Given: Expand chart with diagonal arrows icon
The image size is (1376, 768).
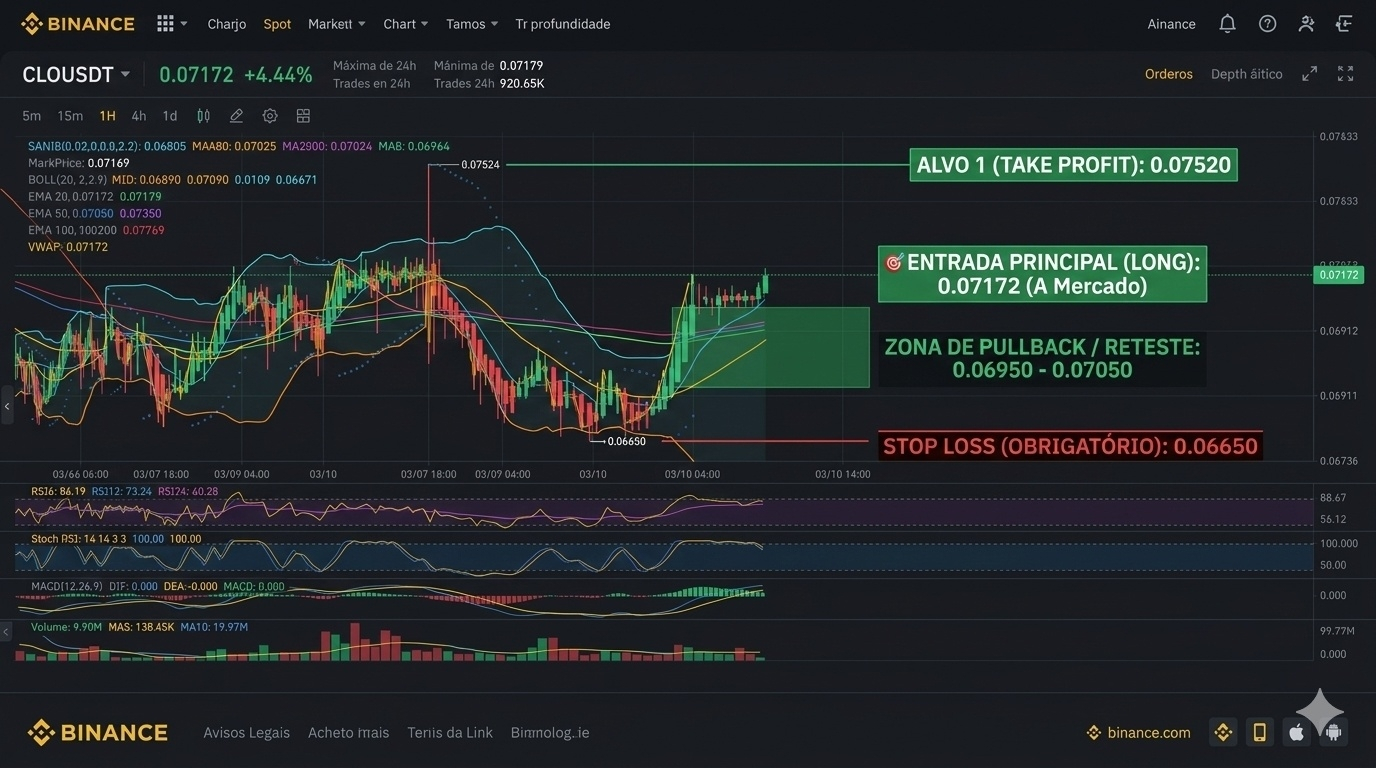Looking at the screenshot, I should coord(1309,74).
